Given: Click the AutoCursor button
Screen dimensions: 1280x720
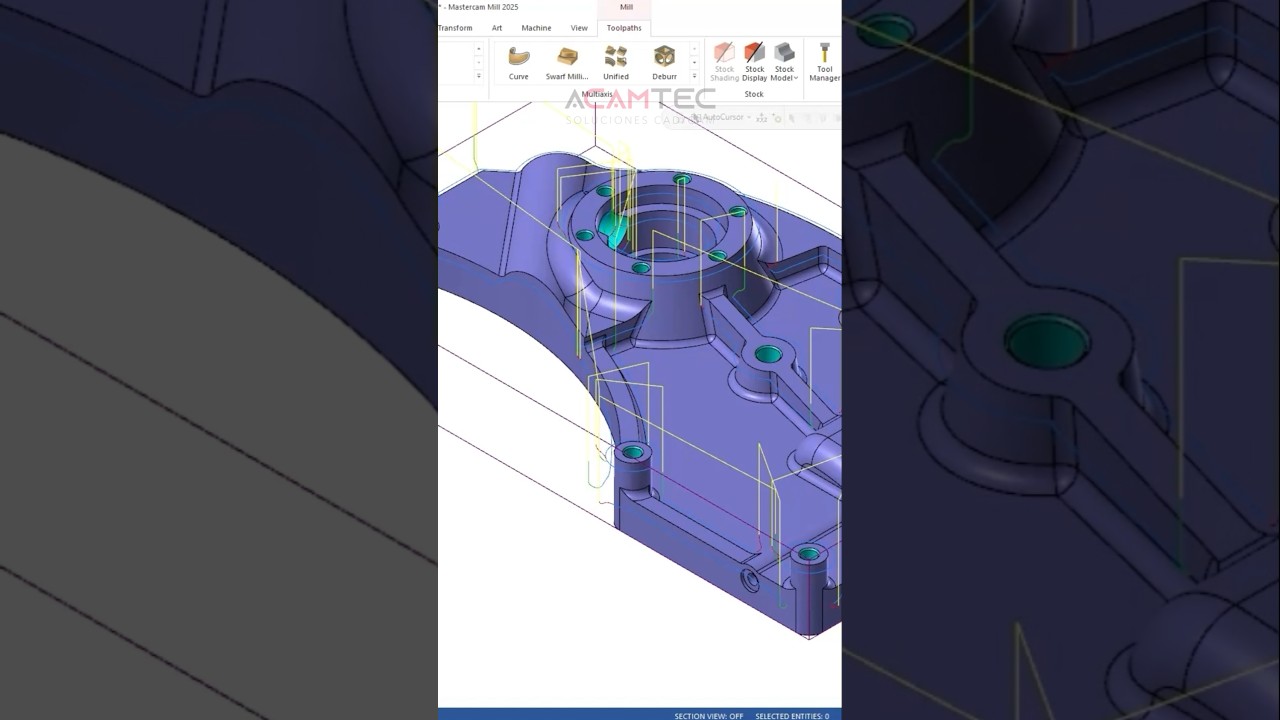Looking at the screenshot, I should point(718,117).
